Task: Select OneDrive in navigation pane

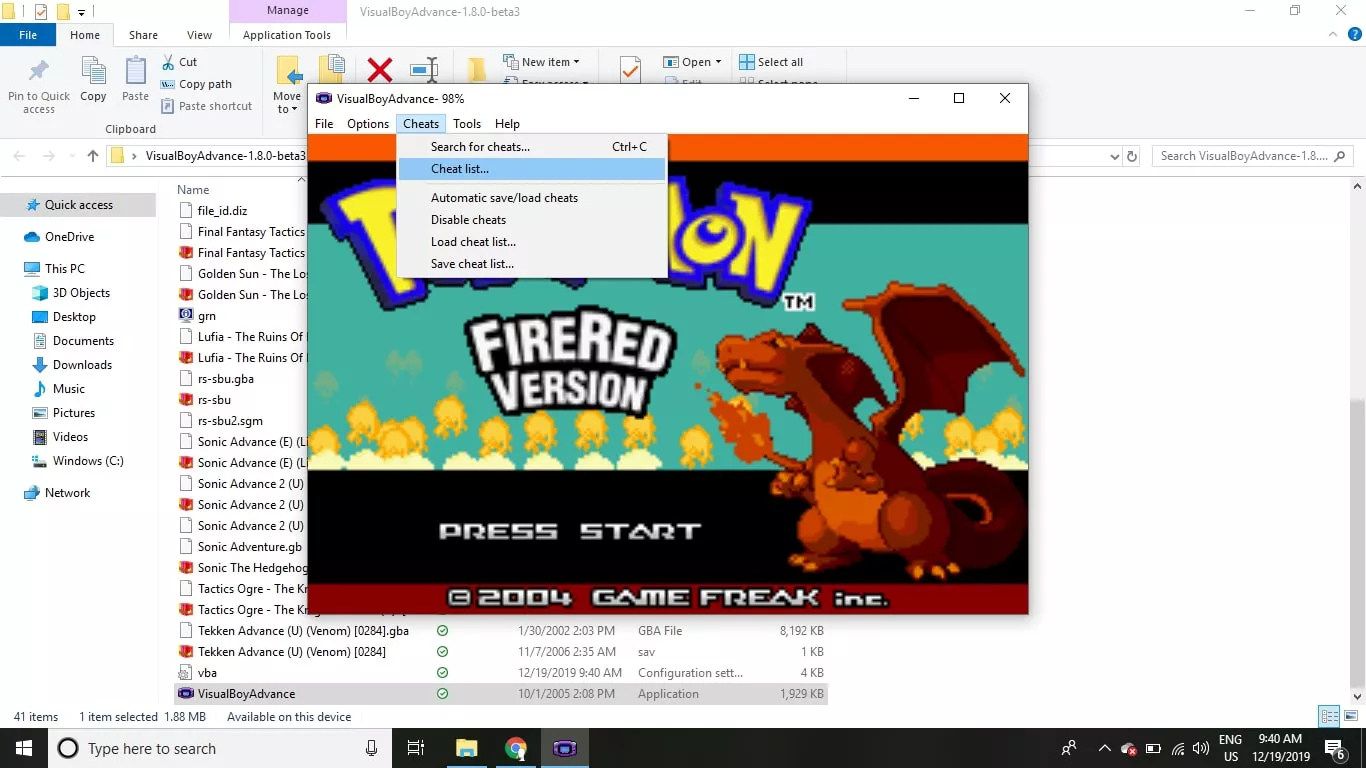Action: pyautogui.click(x=69, y=237)
